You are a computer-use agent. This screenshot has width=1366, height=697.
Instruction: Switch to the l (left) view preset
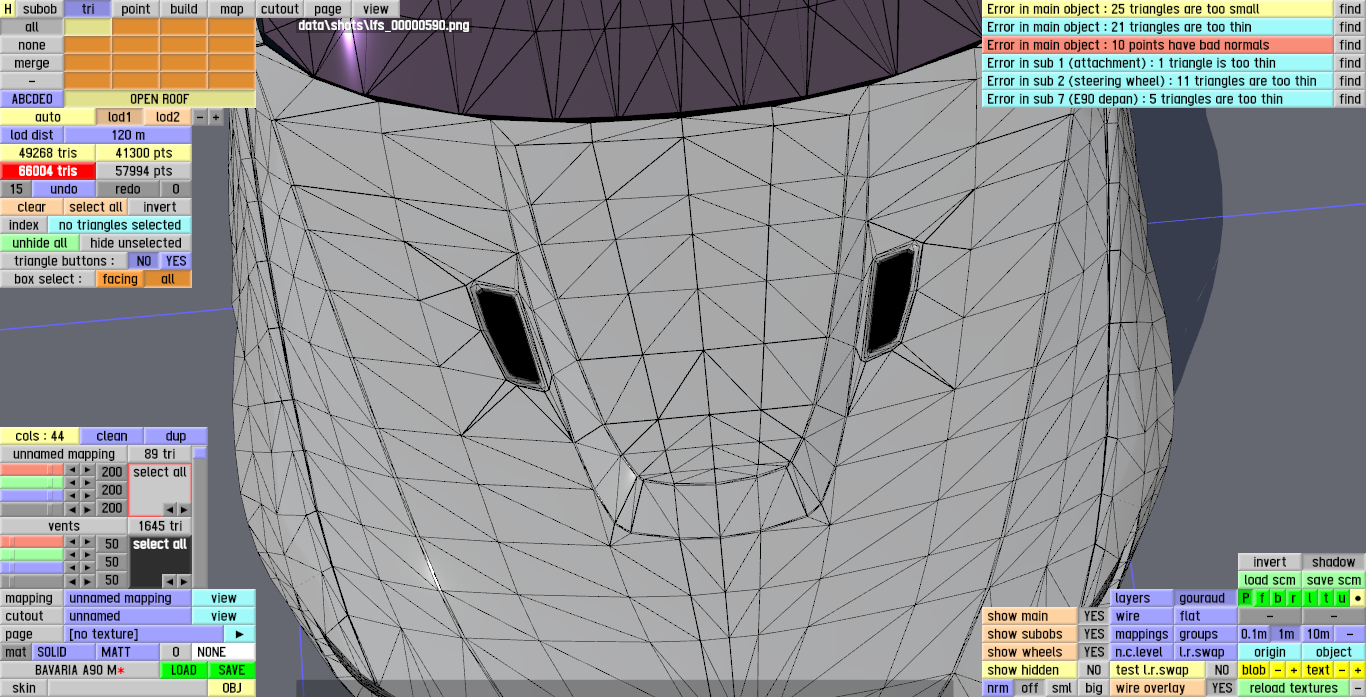point(1310,598)
